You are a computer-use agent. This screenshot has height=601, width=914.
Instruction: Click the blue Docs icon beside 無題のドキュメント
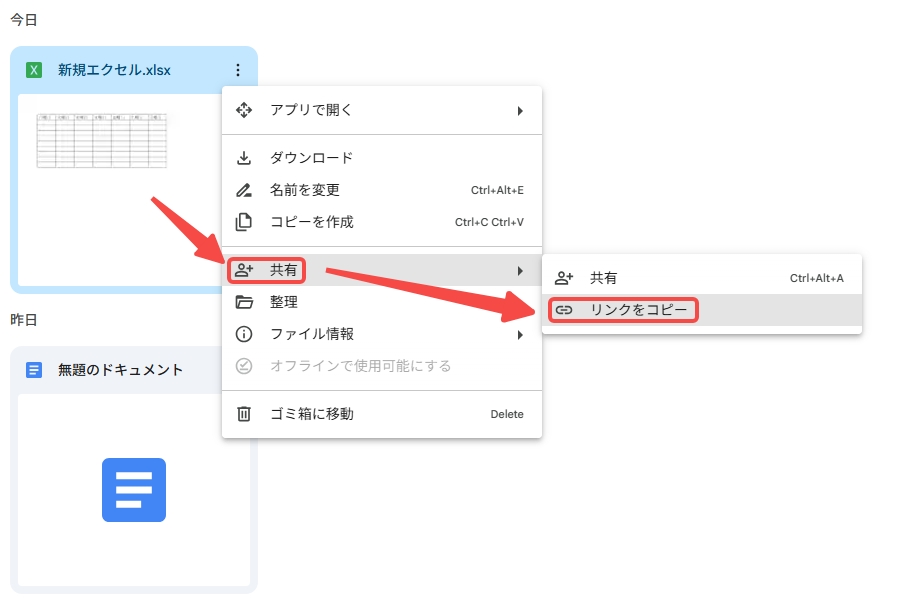click(34, 370)
